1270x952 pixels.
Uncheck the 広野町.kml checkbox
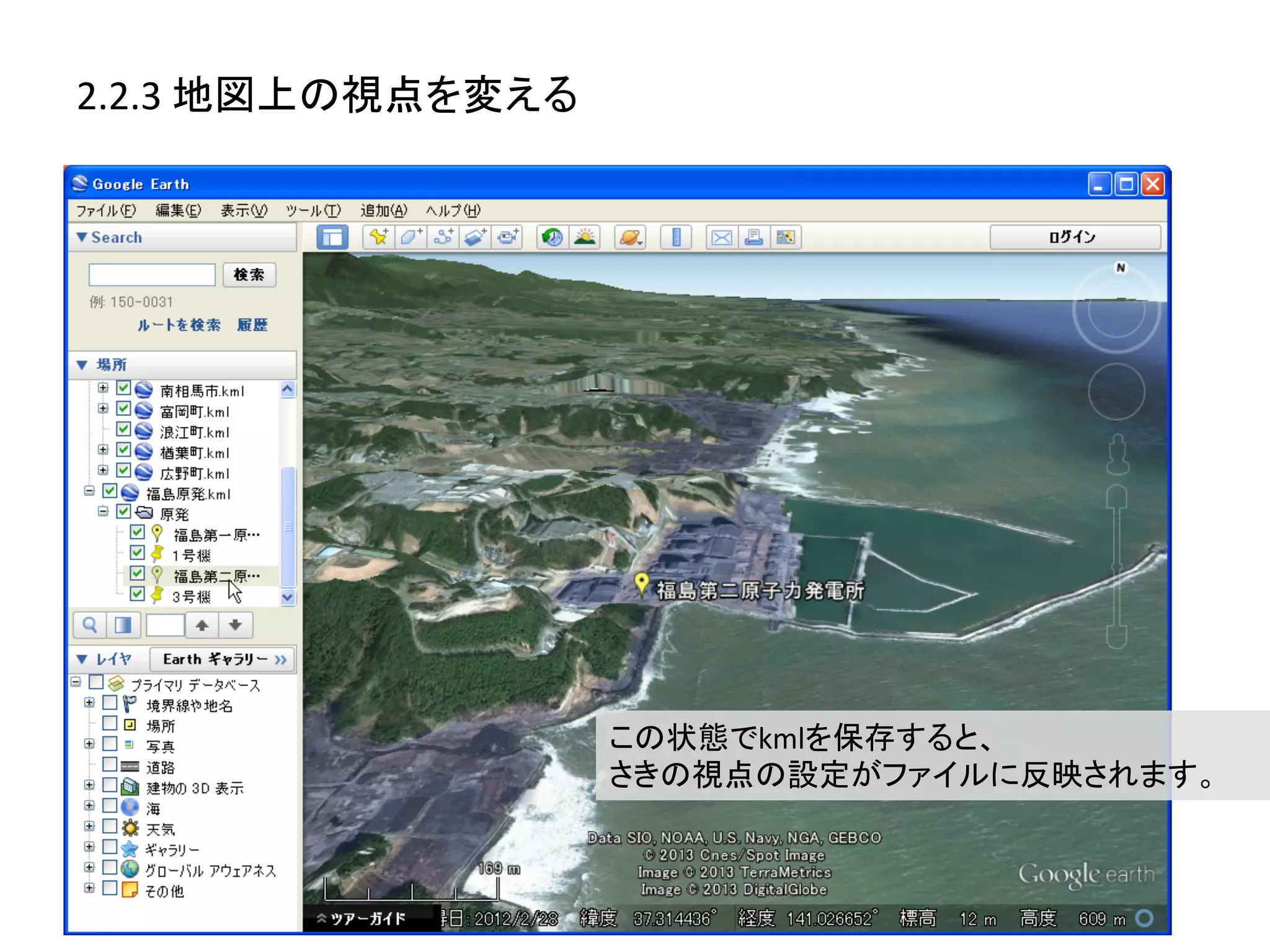click(x=123, y=470)
